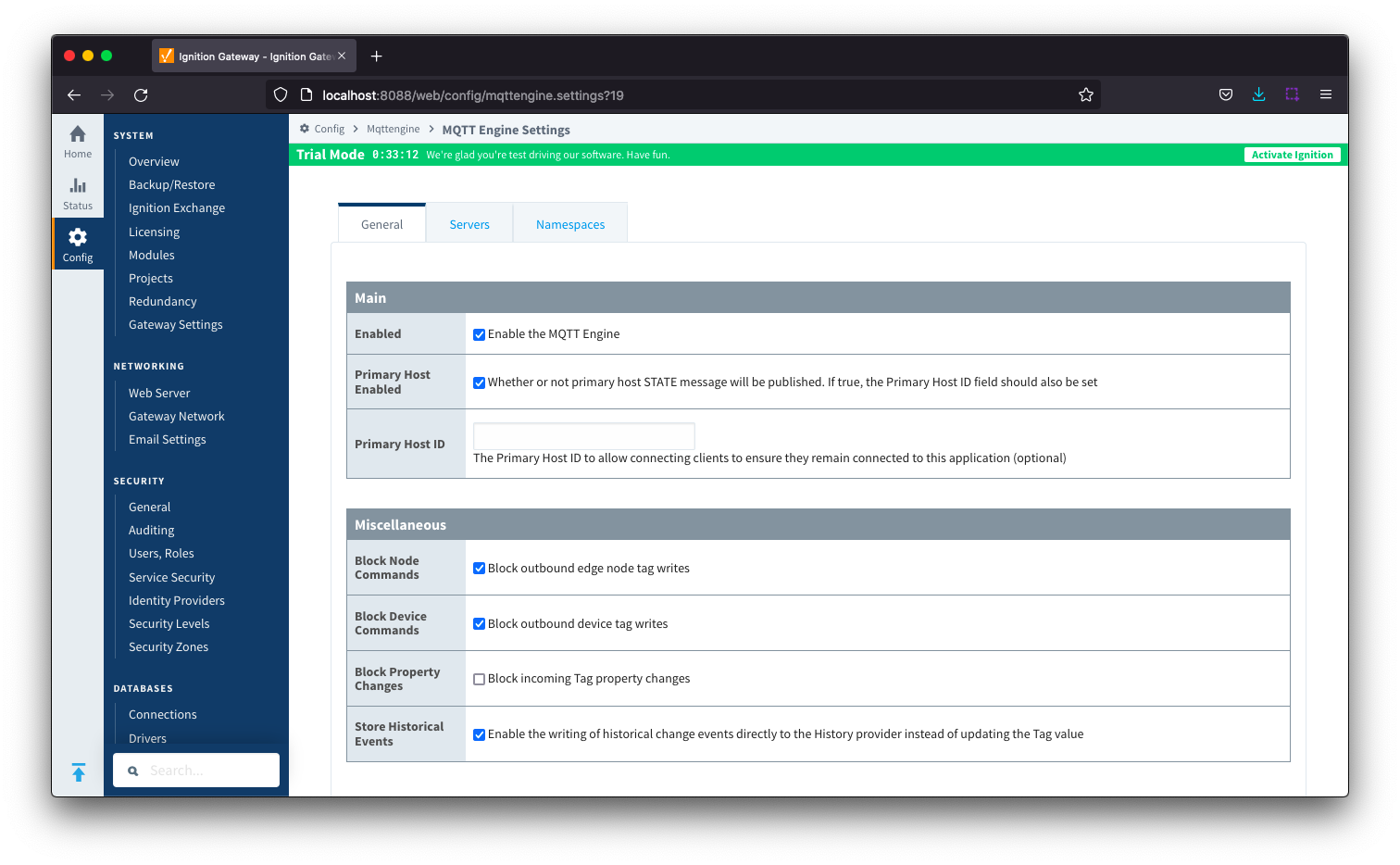Open Ignition Exchange link

tap(177, 207)
